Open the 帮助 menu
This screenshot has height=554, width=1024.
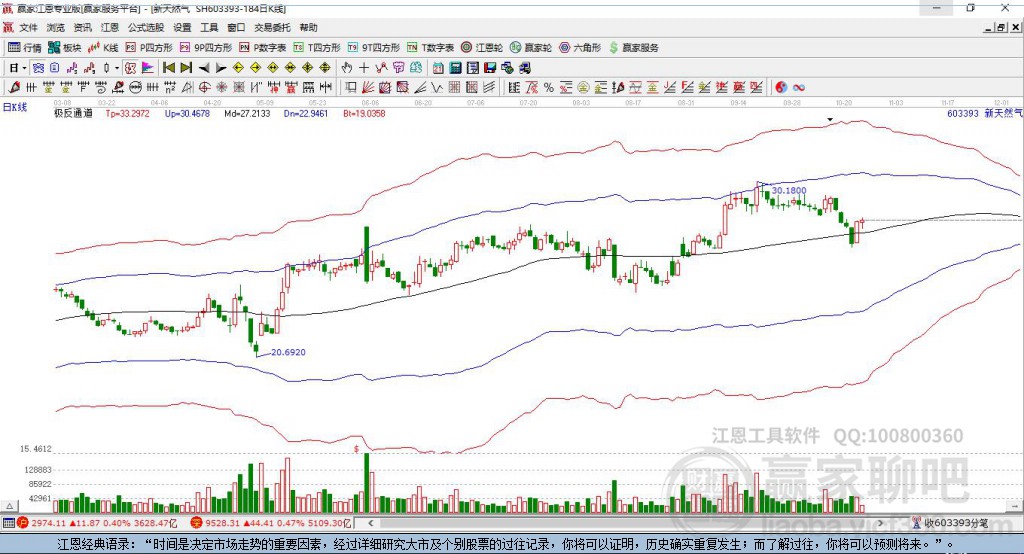(x=308, y=27)
